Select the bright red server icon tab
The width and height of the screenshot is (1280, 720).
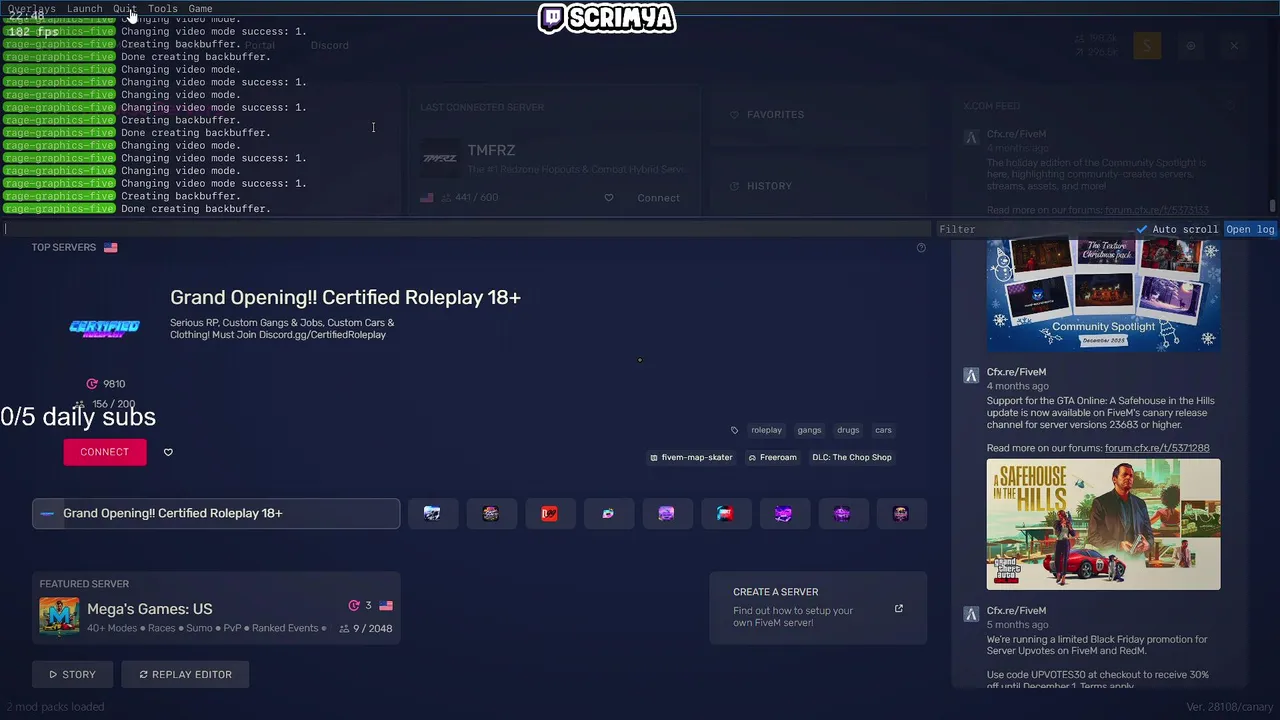(549, 513)
